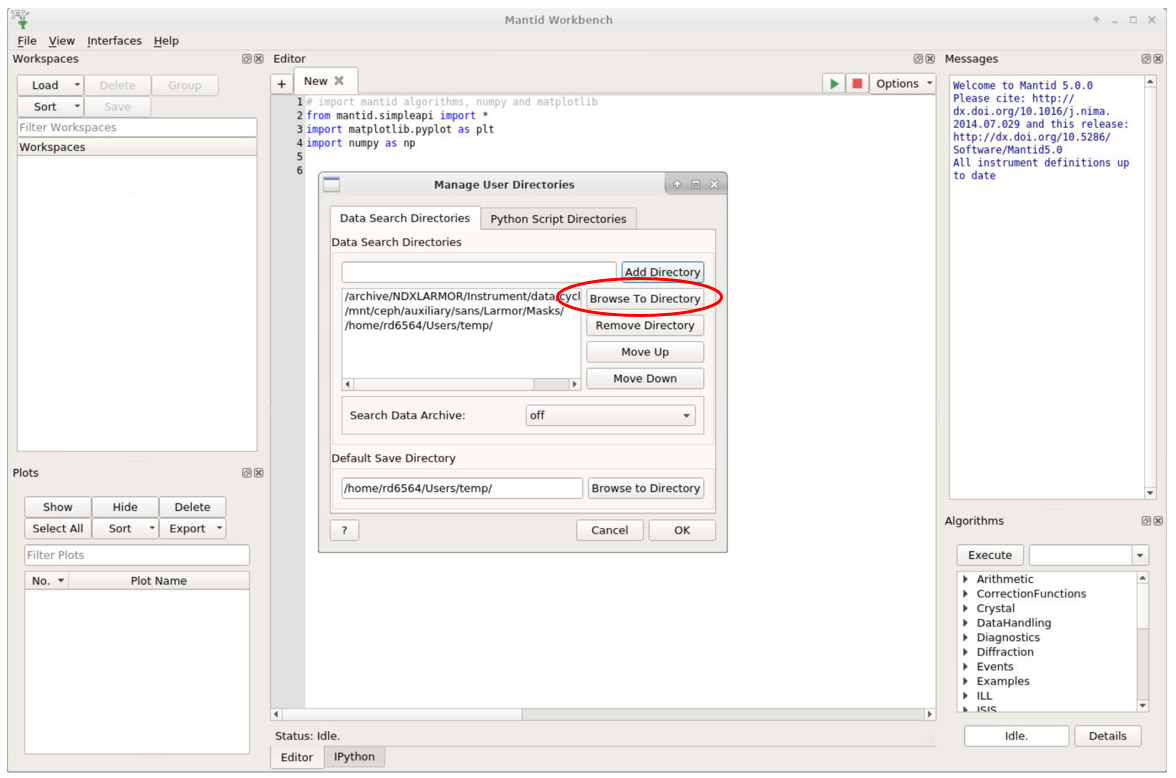Shade the Manage User Directories dialog

676,185
